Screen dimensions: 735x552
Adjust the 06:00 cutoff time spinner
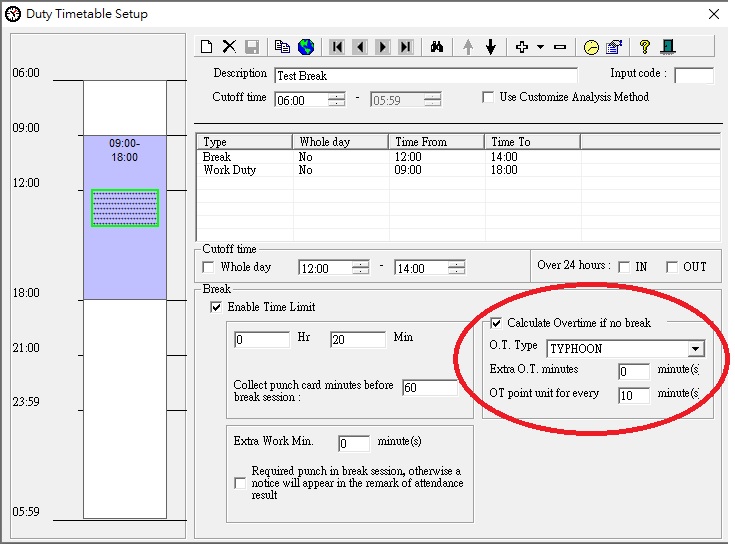click(337, 100)
